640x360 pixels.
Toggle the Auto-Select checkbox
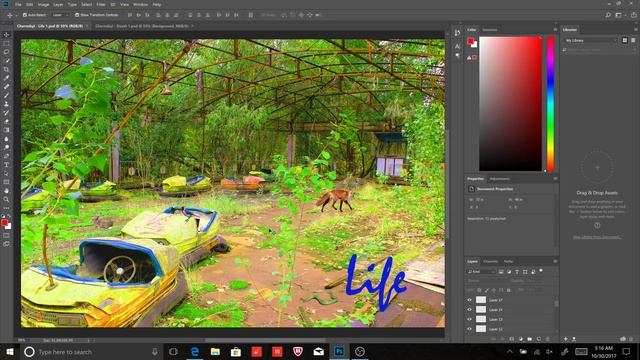pyautogui.click(x=25, y=15)
